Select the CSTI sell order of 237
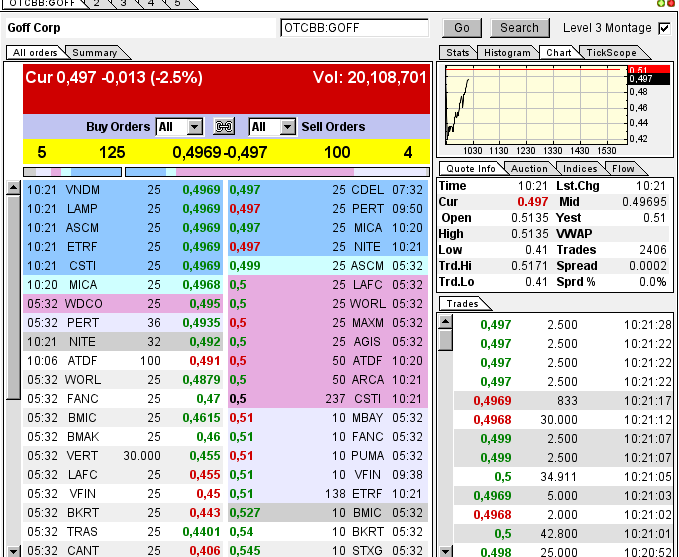Screen dimensions: 679x557 click(x=328, y=398)
